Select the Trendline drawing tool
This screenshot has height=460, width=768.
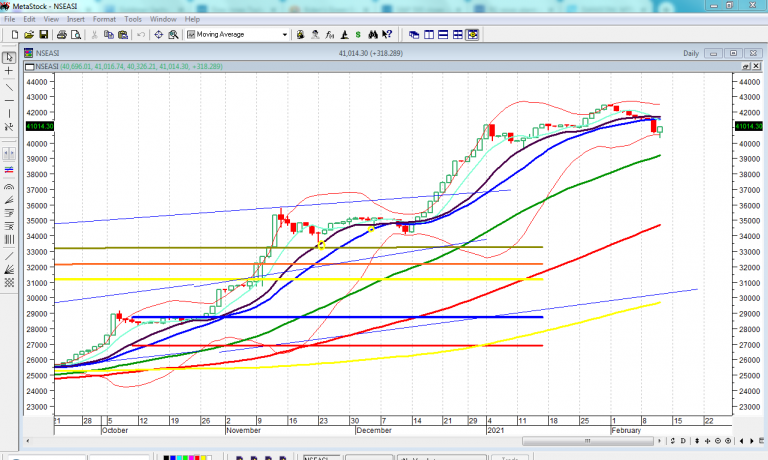point(9,87)
